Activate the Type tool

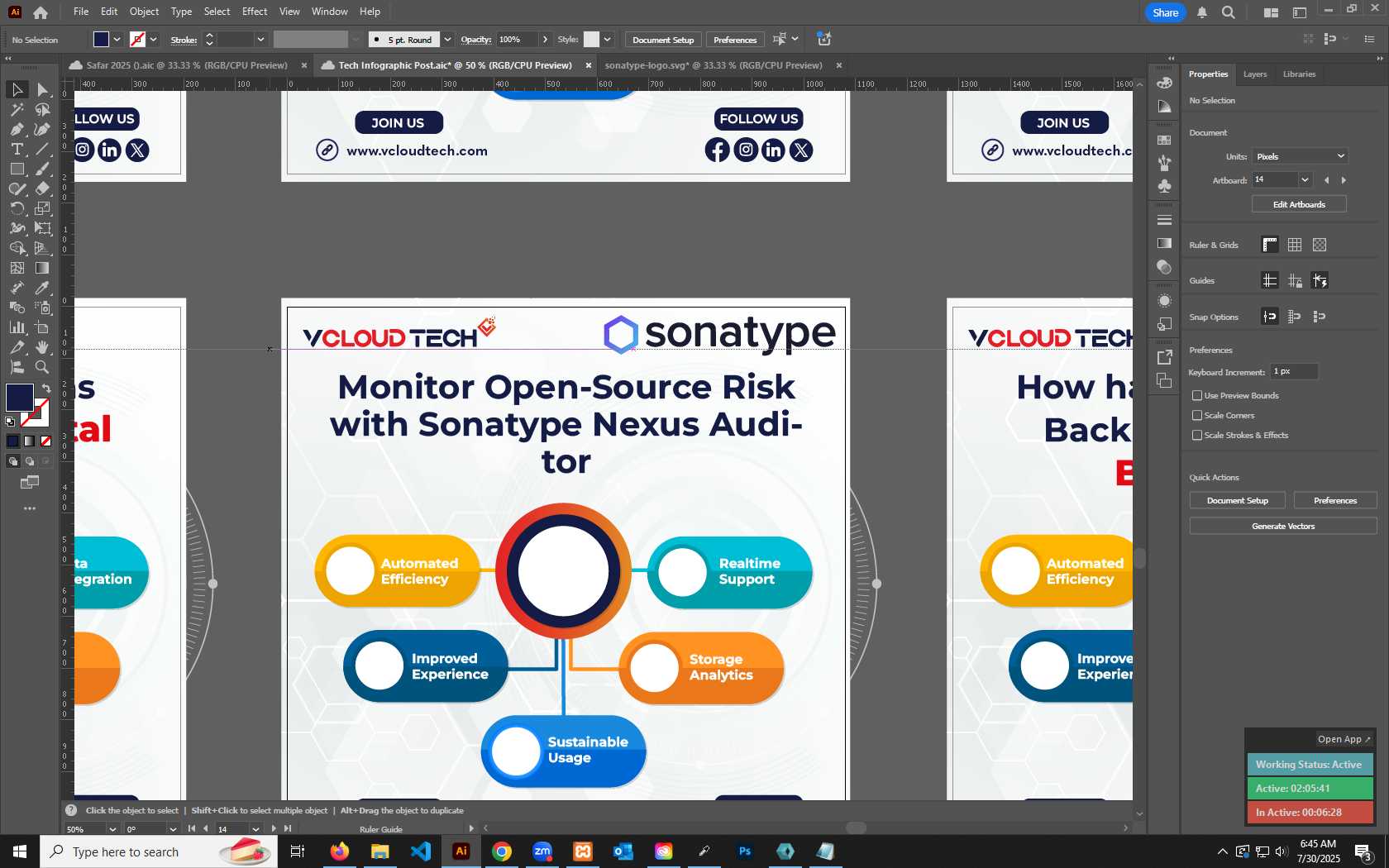17,149
